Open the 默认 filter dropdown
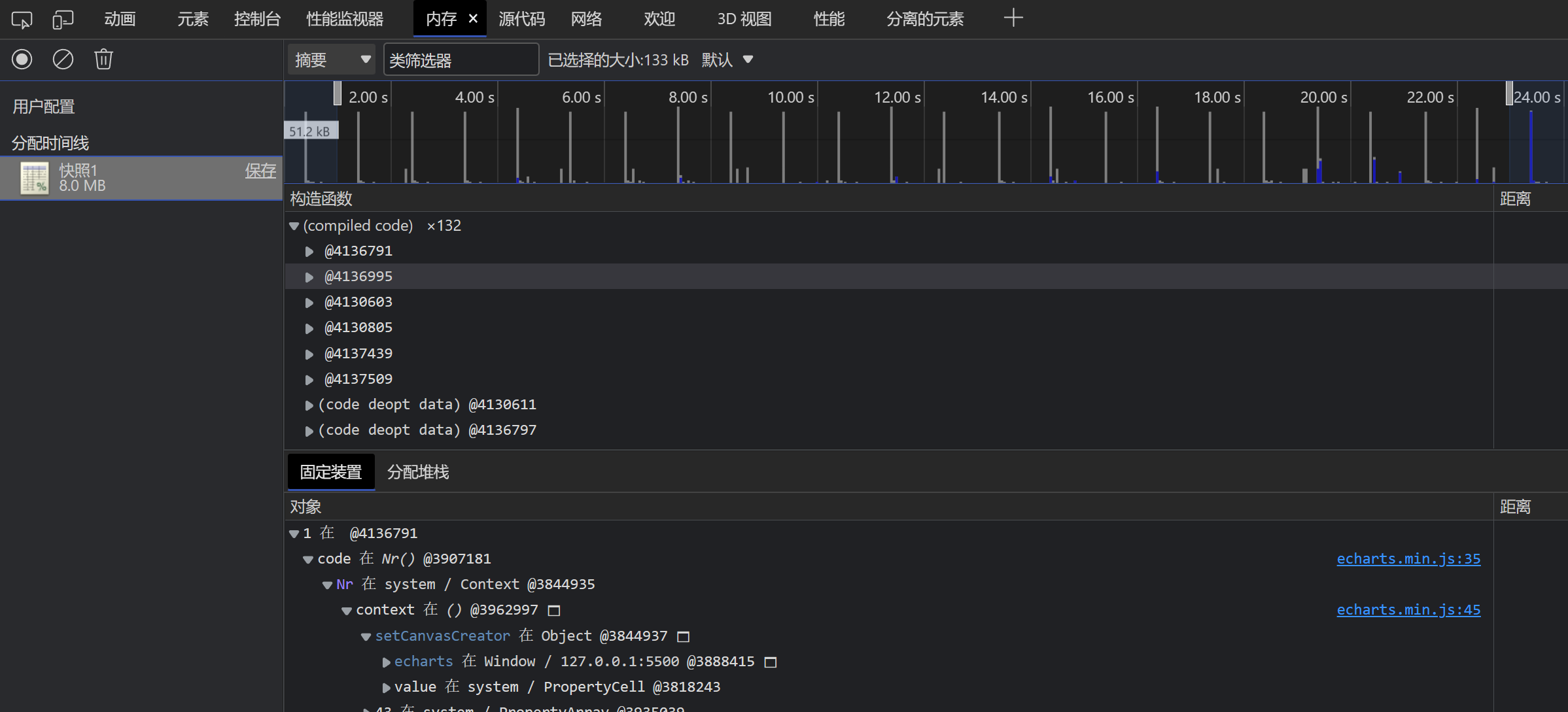The height and width of the screenshot is (712, 1568). click(728, 59)
